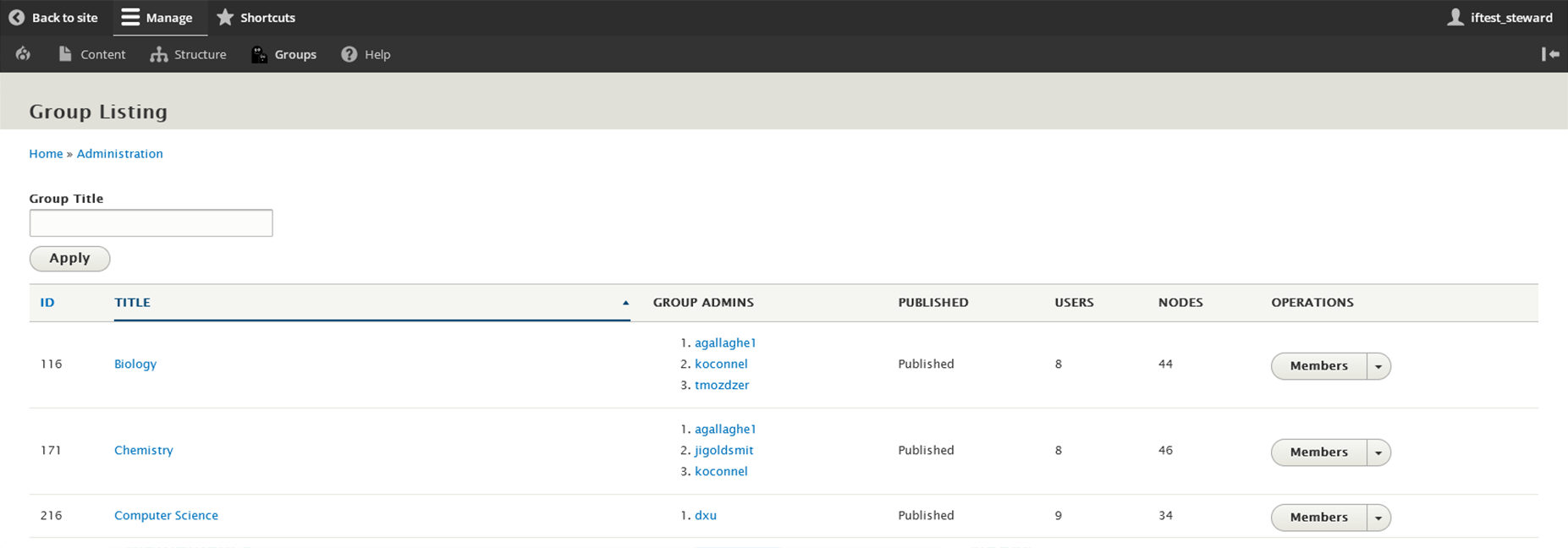This screenshot has width=1568, height=548.
Task: Sort the table by Title column
Action: click(133, 302)
